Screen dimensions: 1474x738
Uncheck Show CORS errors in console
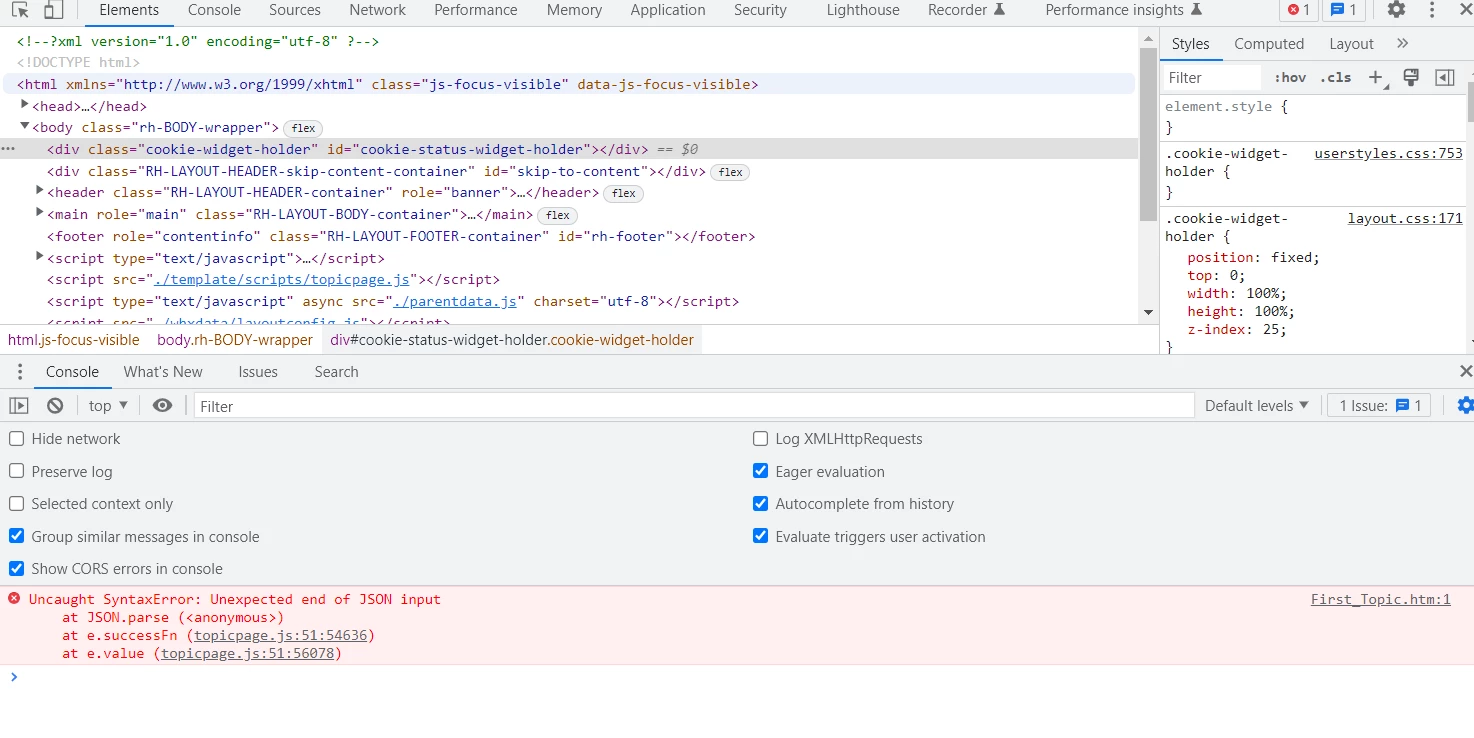coord(16,568)
